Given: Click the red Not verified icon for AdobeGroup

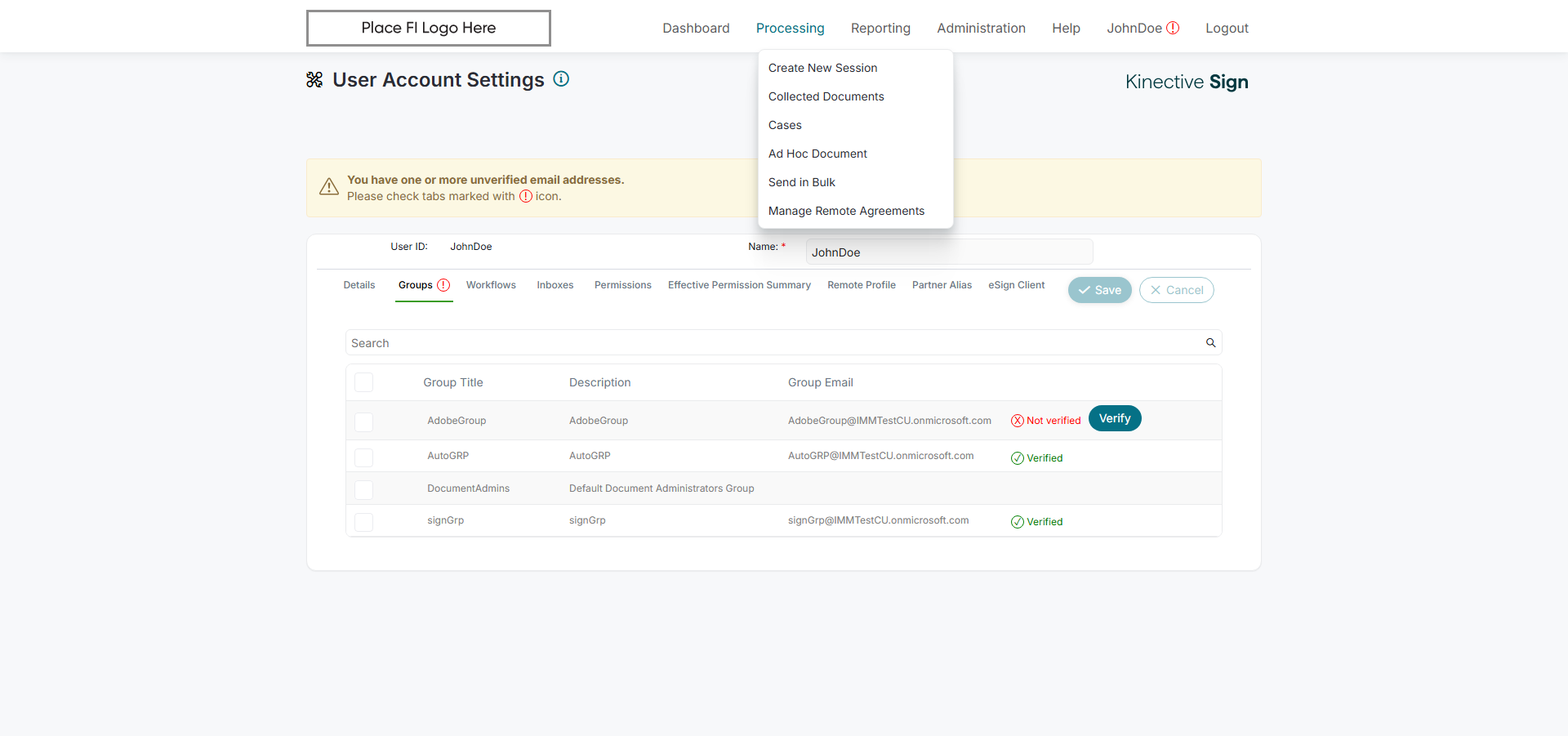Looking at the screenshot, I should (x=1018, y=421).
